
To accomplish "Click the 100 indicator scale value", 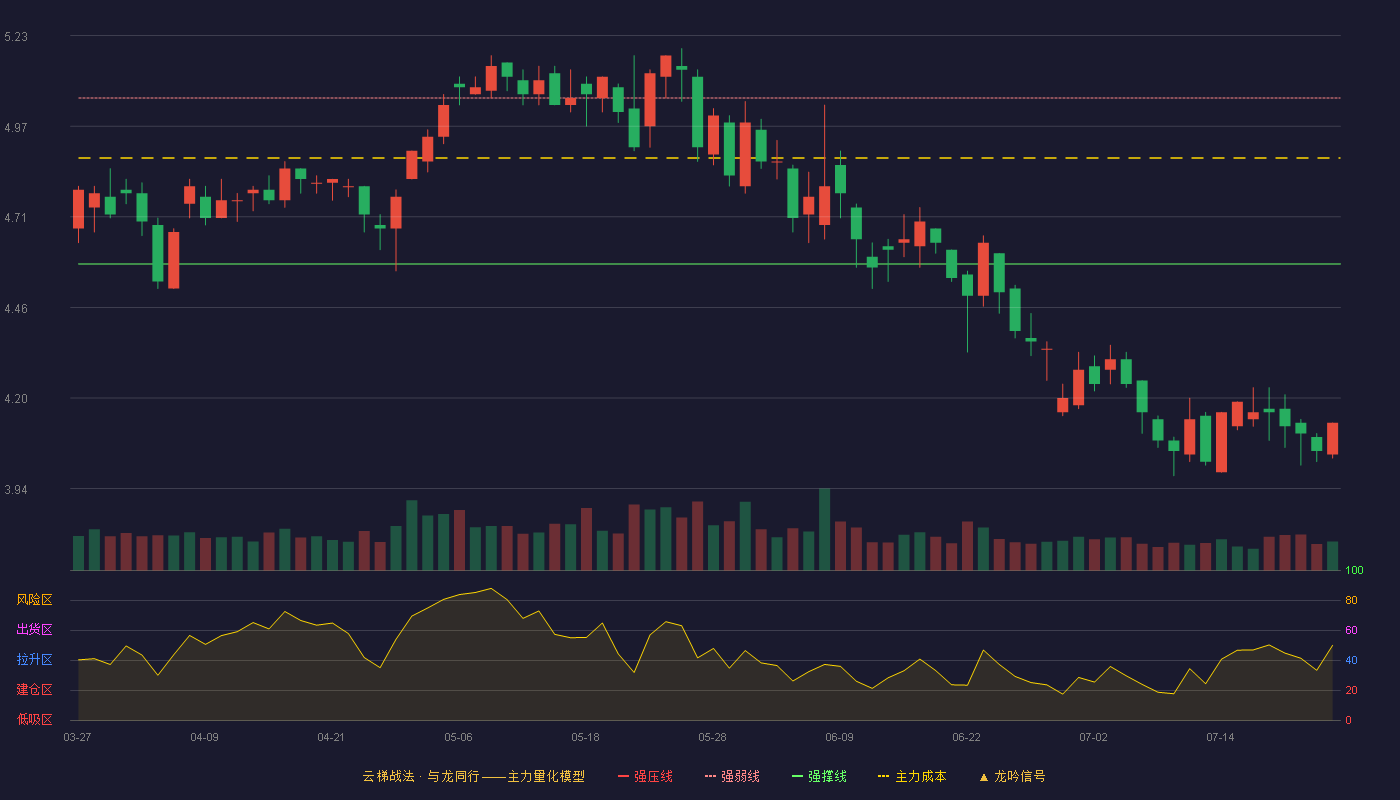I will [x=1354, y=571].
